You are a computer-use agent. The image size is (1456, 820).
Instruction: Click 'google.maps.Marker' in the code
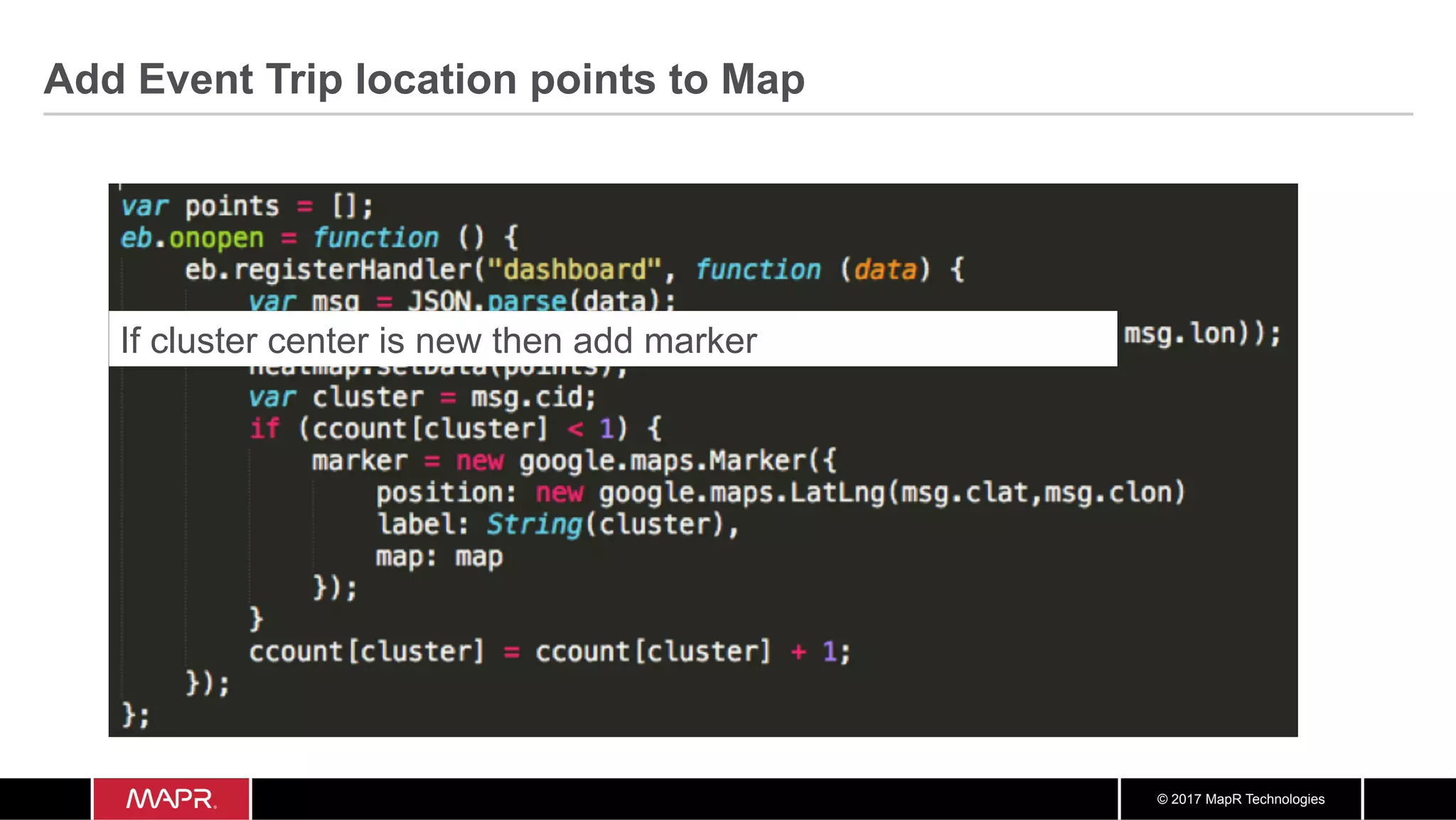pos(661,461)
